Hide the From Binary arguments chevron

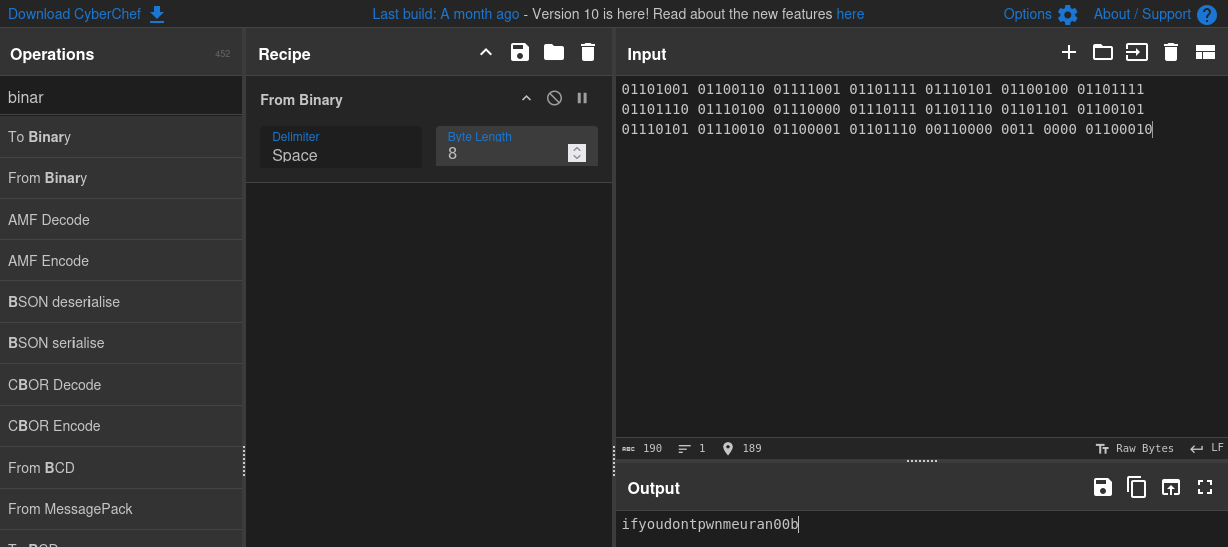(526, 99)
